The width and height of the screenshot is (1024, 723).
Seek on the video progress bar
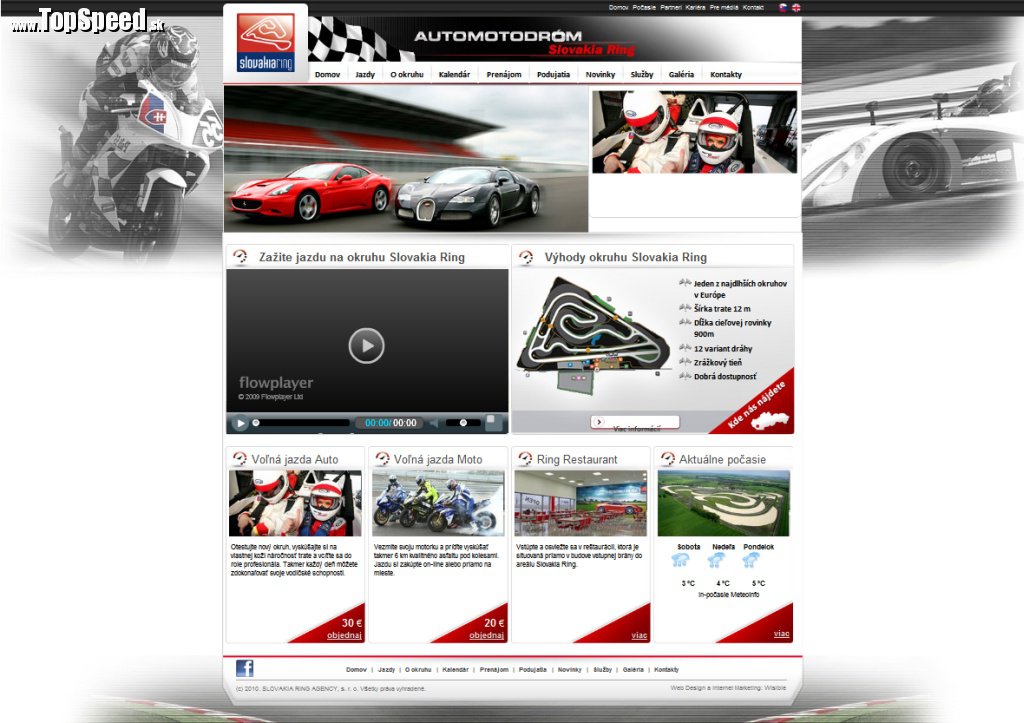(301, 423)
